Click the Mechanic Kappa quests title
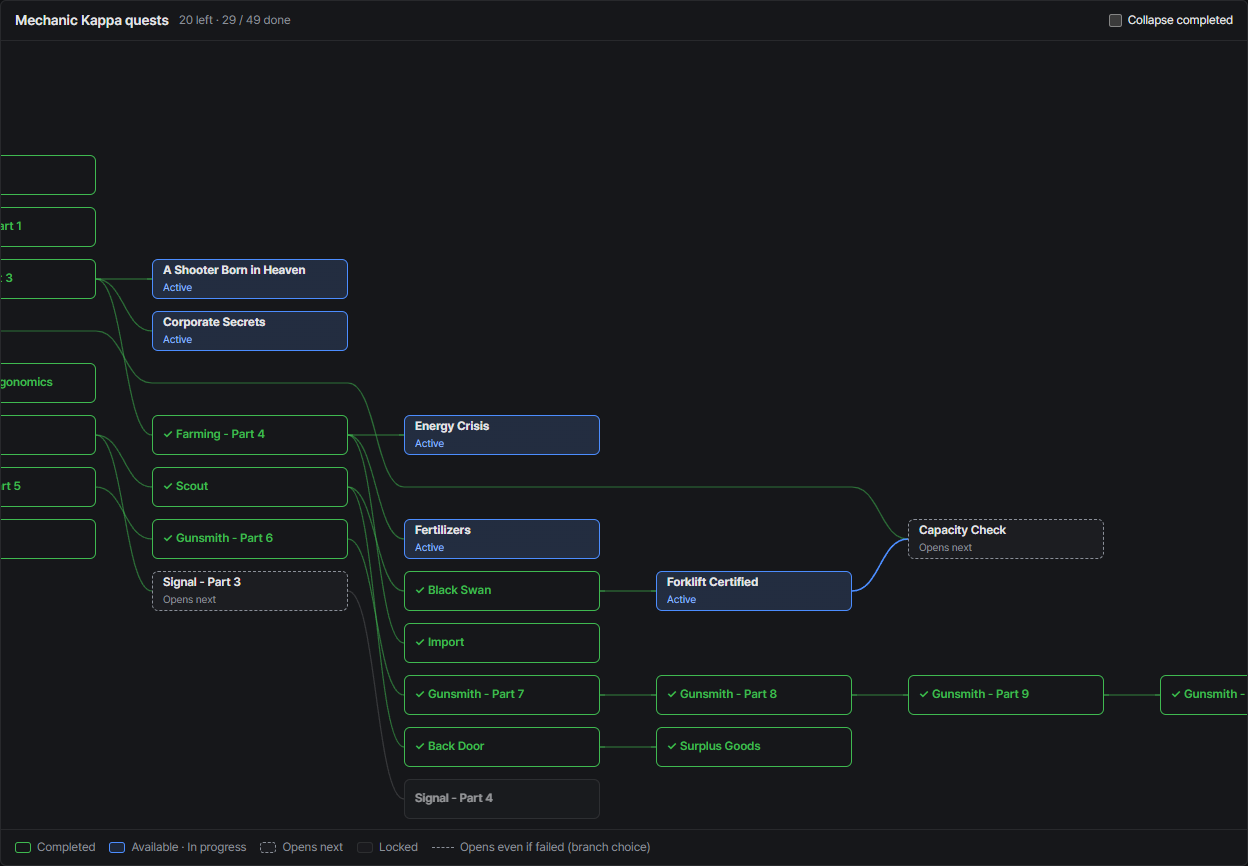This screenshot has height=866, width=1248. [92, 20]
